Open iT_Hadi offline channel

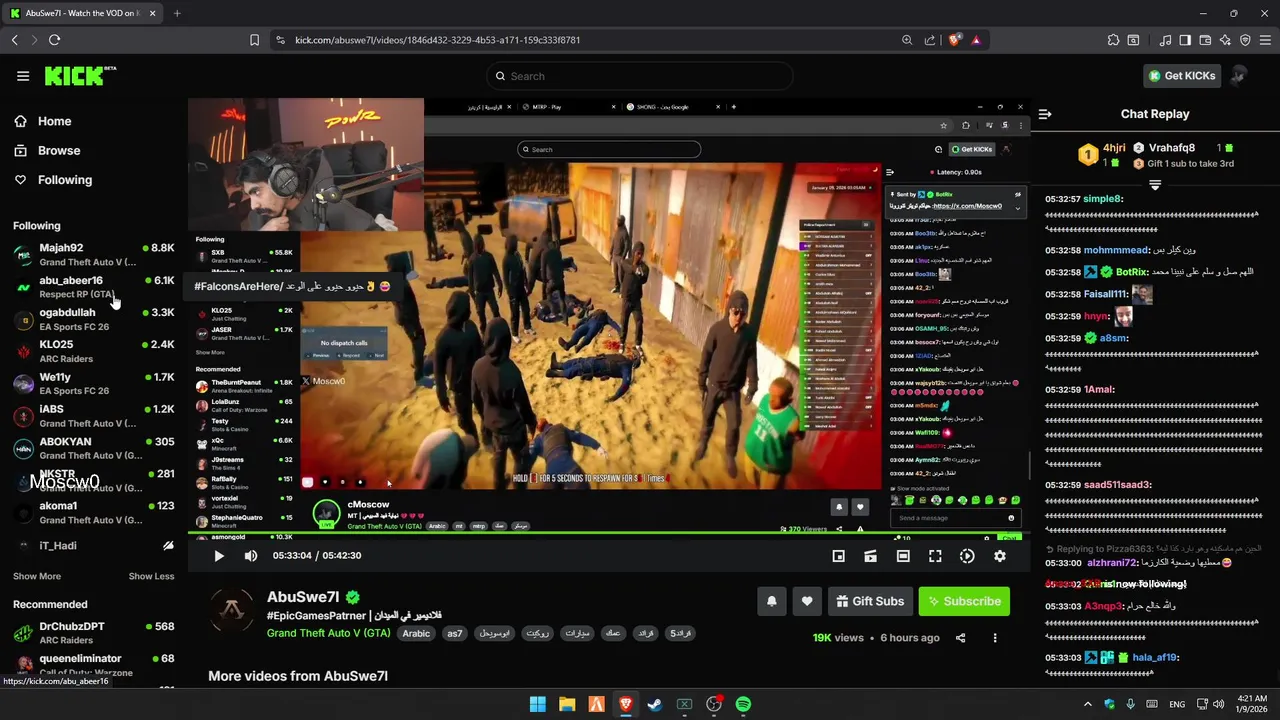pyautogui.click(x=94, y=546)
